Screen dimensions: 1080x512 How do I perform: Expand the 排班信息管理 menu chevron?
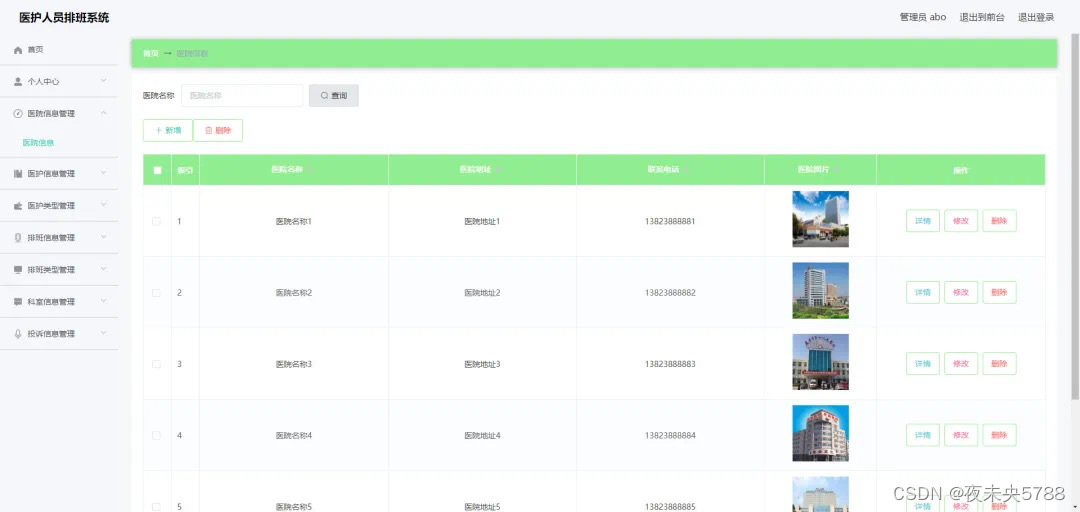click(x=103, y=237)
